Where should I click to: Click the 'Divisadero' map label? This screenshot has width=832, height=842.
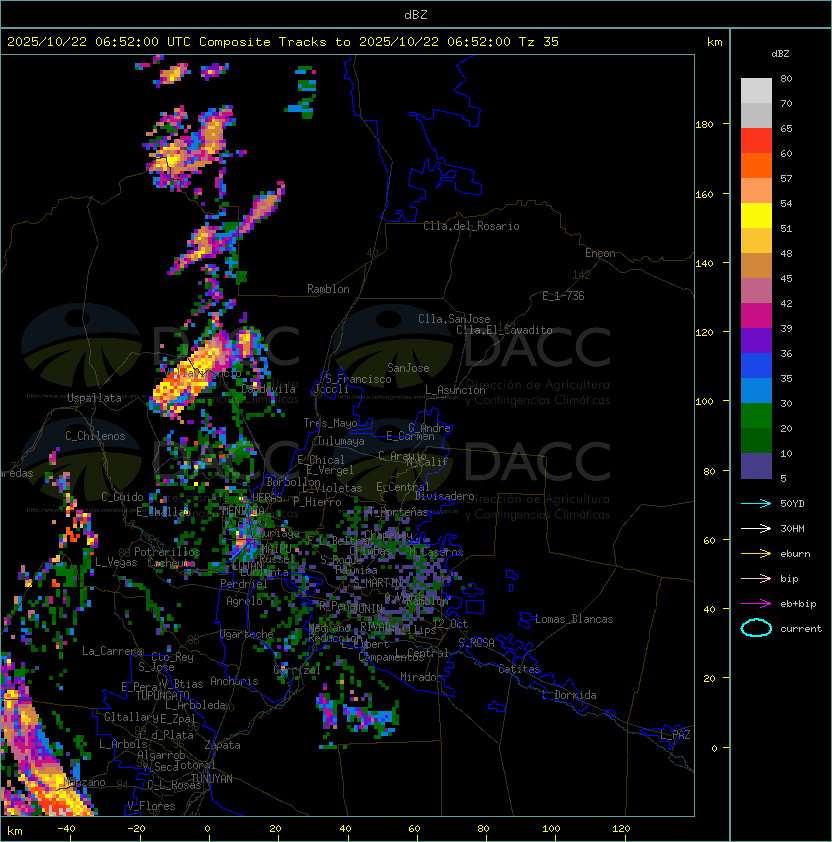click(444, 496)
